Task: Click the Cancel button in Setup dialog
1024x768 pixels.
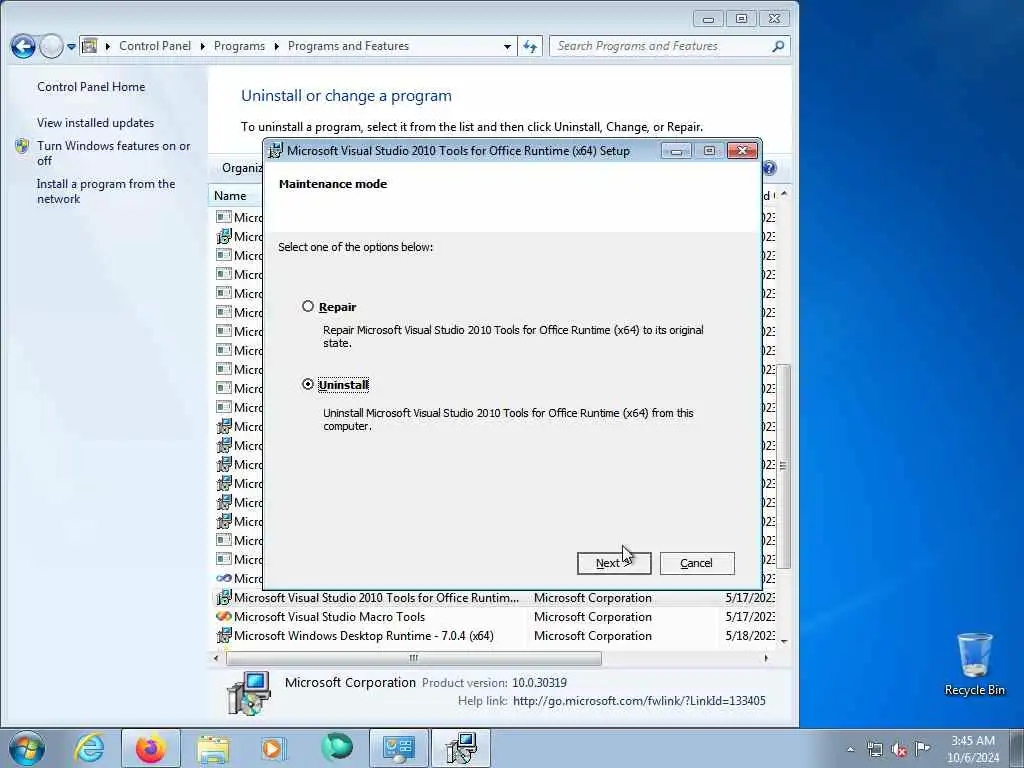Action: coord(697,563)
